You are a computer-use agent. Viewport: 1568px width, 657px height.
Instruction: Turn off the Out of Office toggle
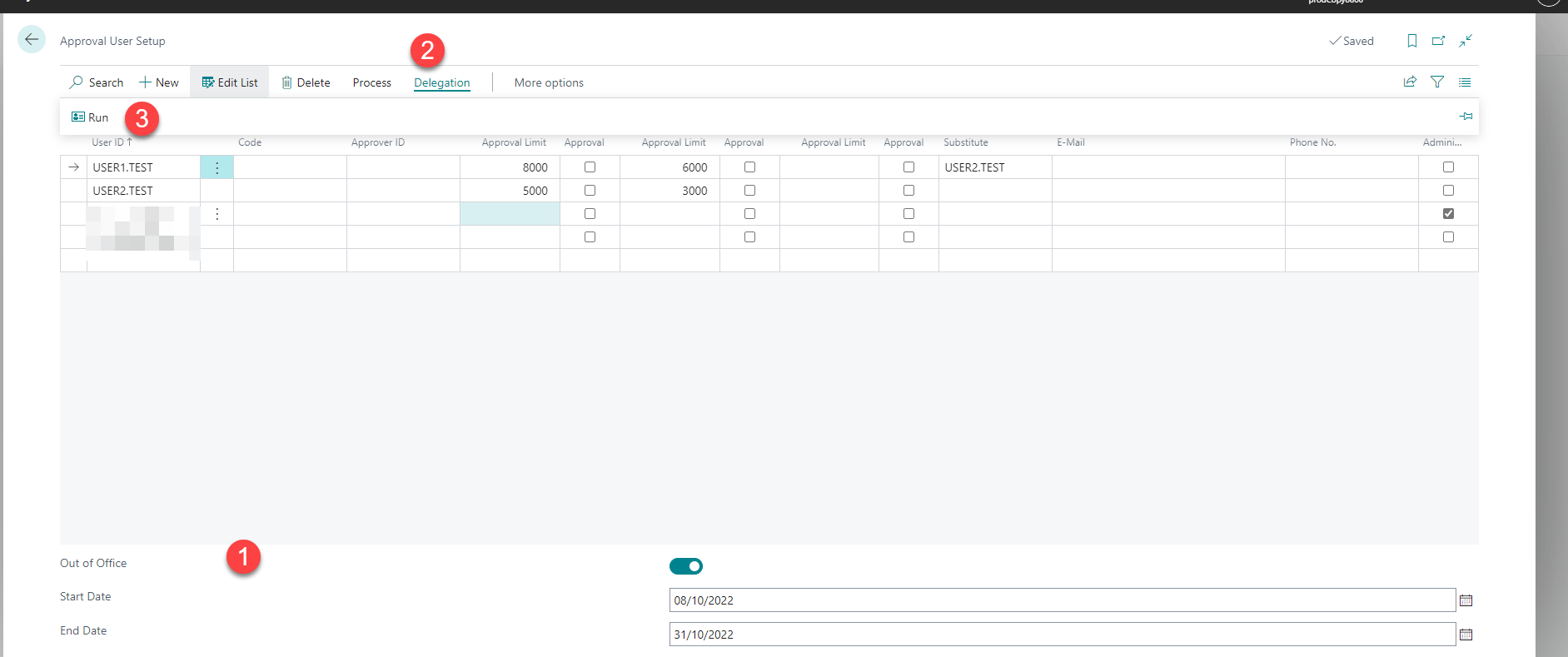coord(686,566)
